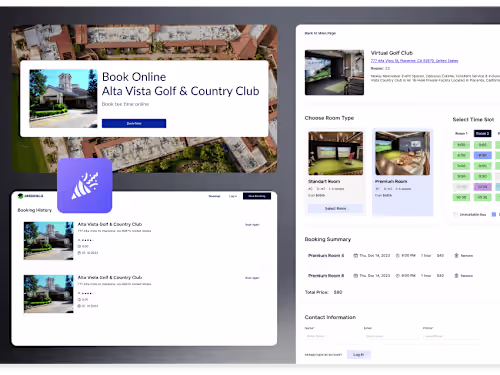The height and width of the screenshot is (375, 500).
Task: Click the purple party popper app icon
Action: pos(85,185)
